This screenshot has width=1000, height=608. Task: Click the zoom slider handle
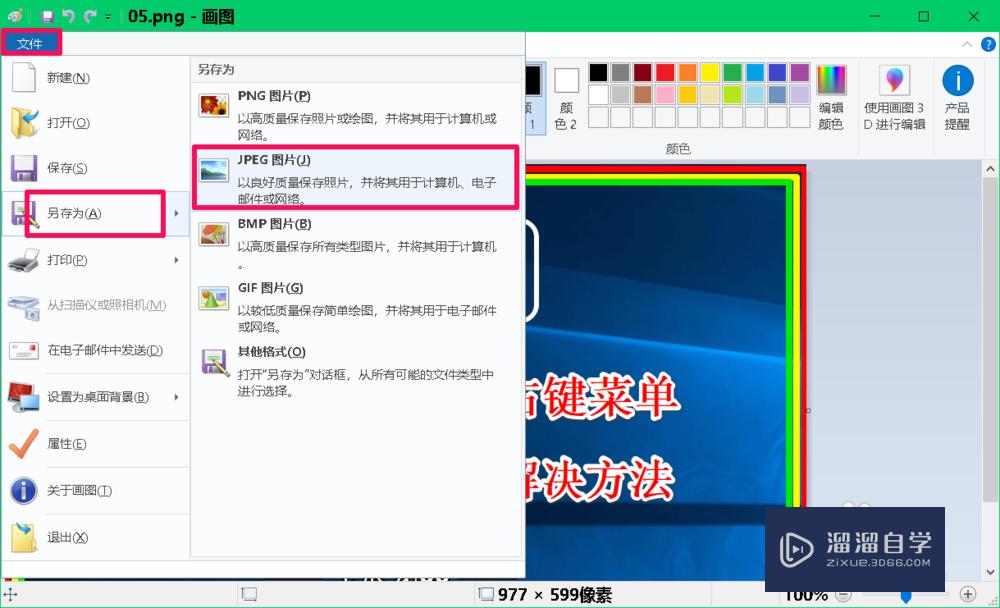click(906, 597)
